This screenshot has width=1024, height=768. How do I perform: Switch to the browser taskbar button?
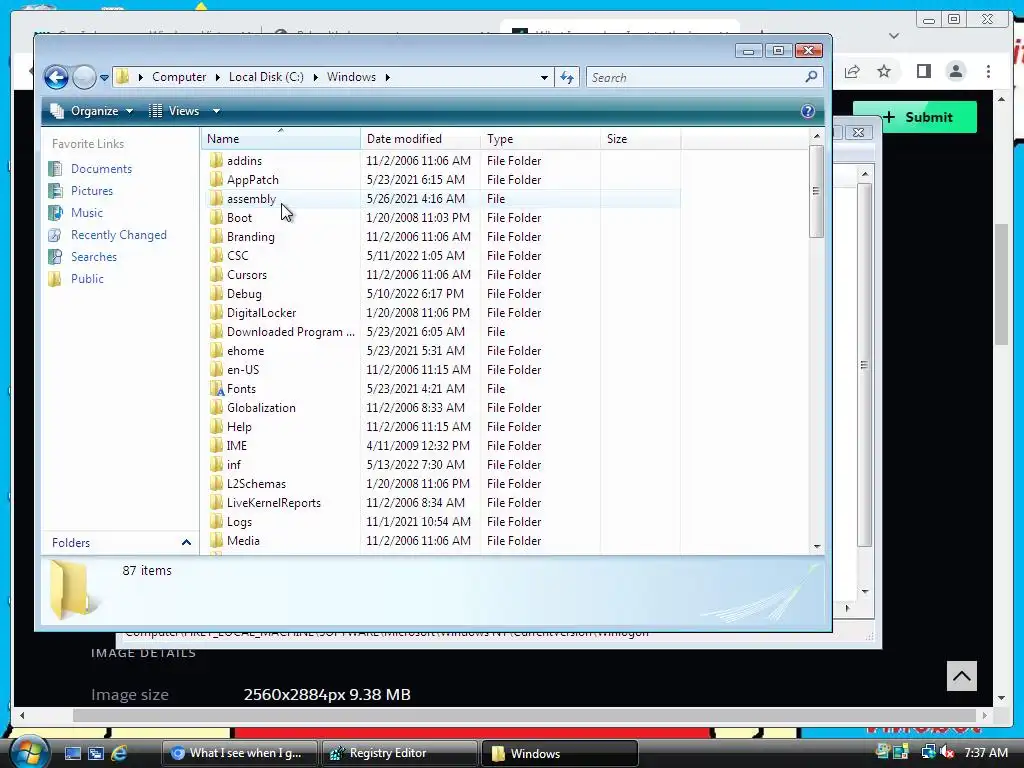pos(239,753)
